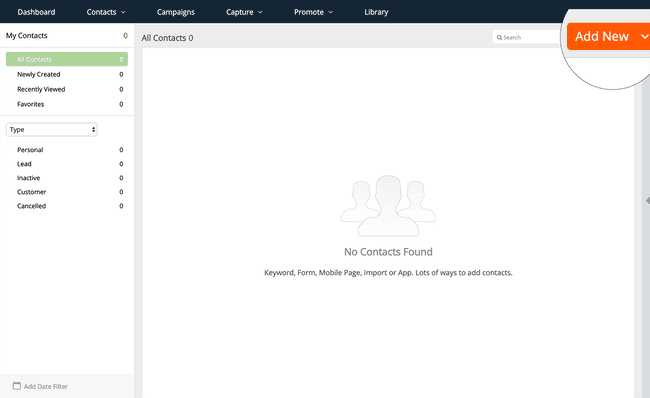Click the empty contacts people illustration
Screen dimensions: 650x398
tap(388, 206)
